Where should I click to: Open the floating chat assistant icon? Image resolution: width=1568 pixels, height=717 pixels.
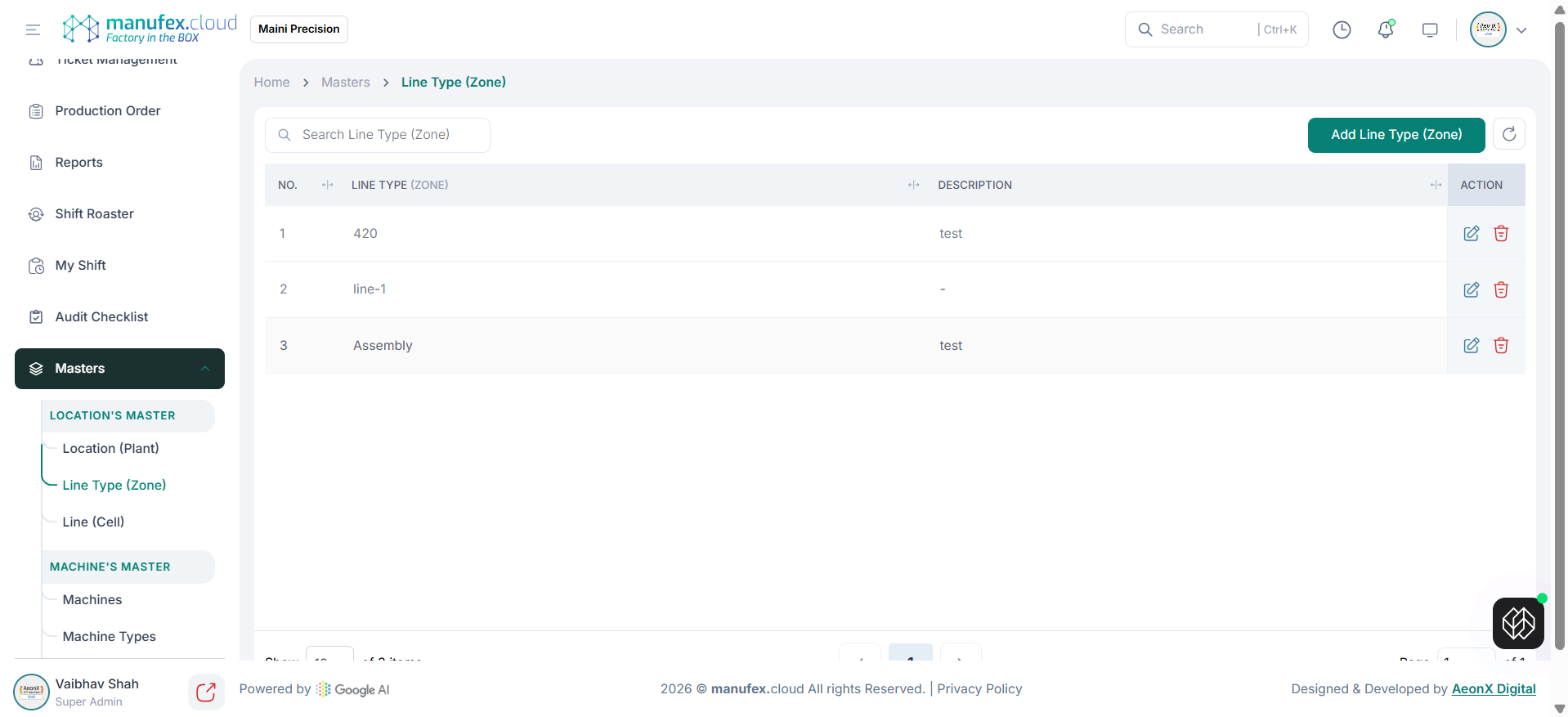pyautogui.click(x=1518, y=623)
